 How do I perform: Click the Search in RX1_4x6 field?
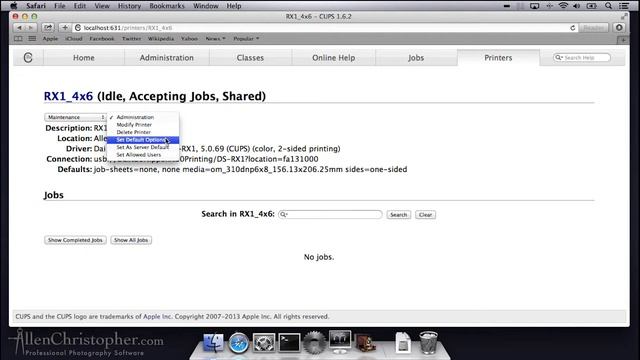click(330, 214)
